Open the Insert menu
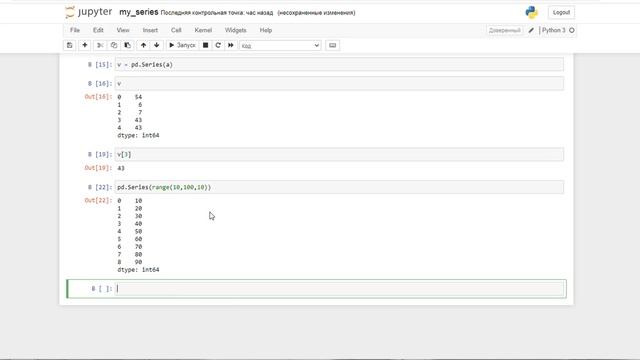Viewport: 640px width, 360px height. click(150, 30)
